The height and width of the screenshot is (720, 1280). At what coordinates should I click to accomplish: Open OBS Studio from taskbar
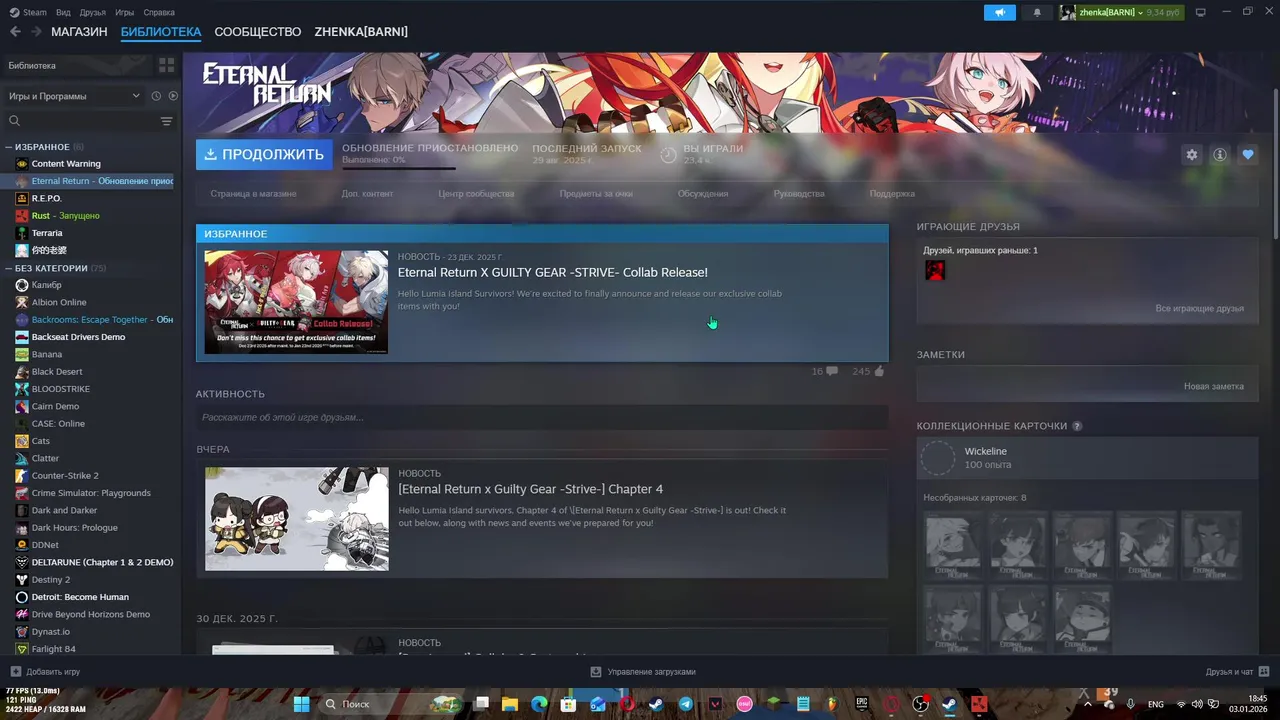(921, 704)
